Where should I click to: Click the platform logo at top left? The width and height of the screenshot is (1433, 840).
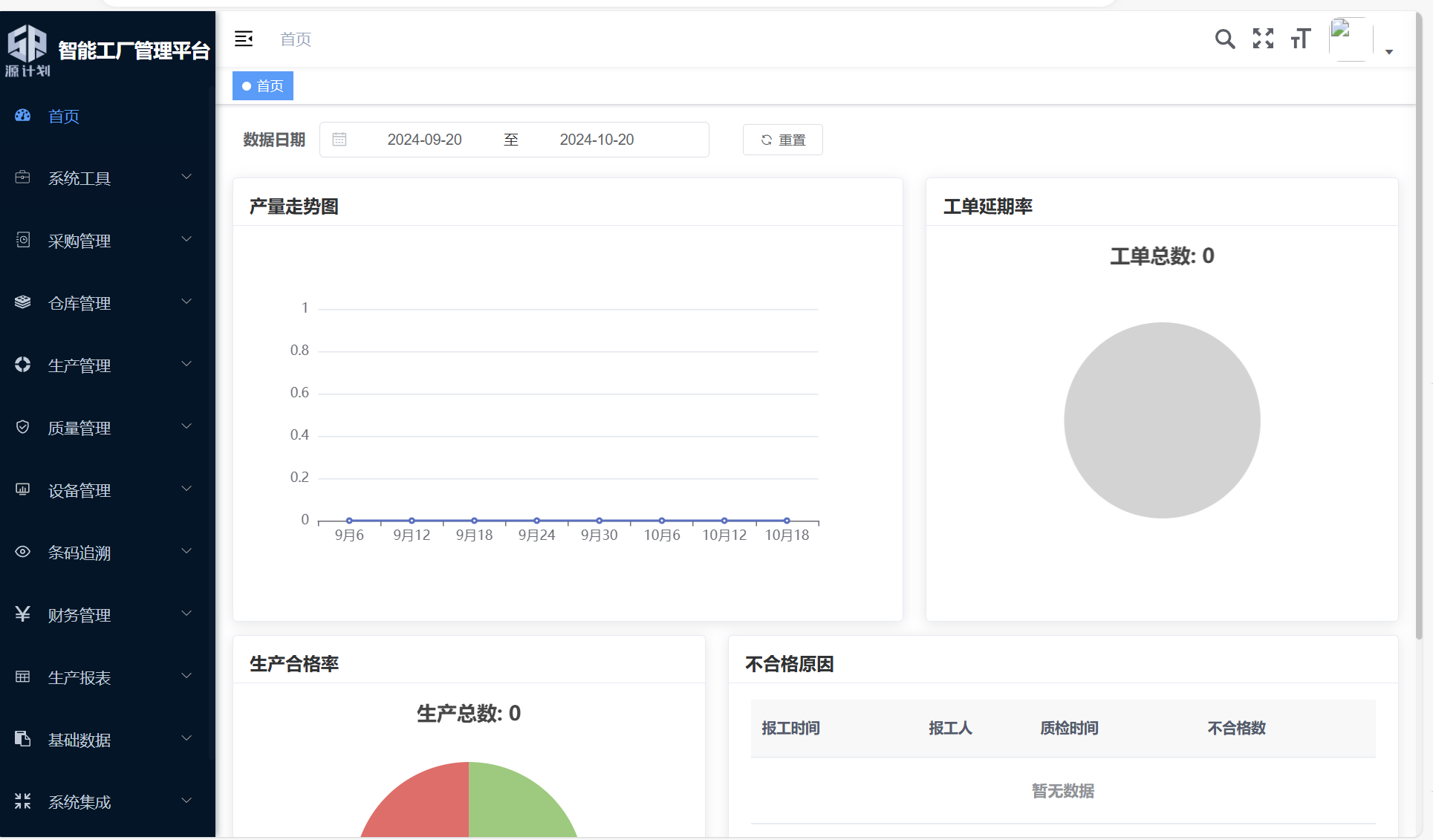[x=27, y=51]
